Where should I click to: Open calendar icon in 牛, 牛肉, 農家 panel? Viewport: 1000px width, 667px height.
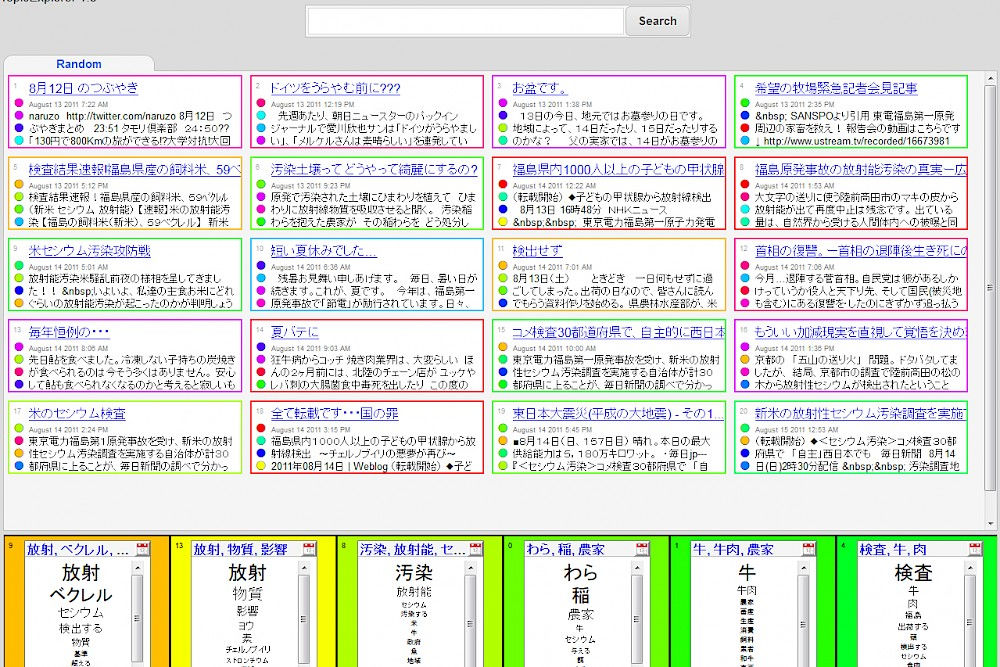pos(808,549)
